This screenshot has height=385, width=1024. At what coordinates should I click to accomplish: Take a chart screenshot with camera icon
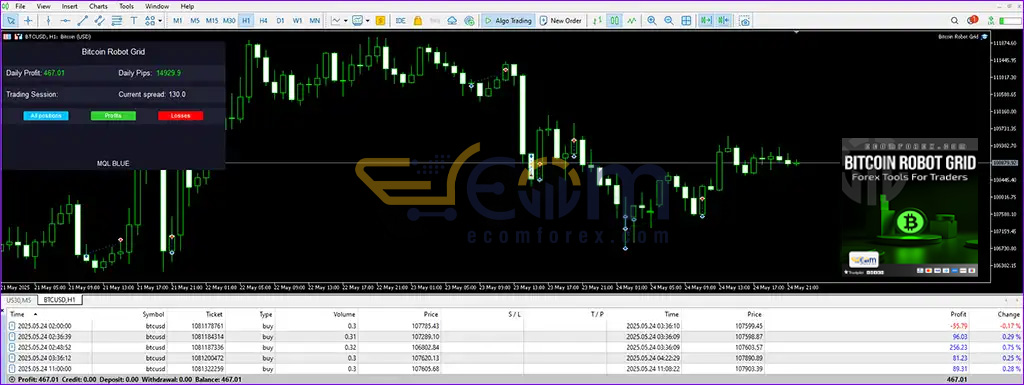(744, 21)
